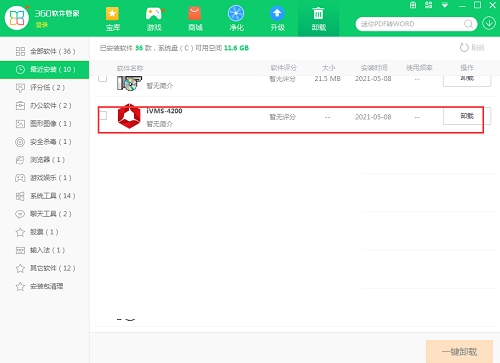500x363 pixels.
Task: Open the 其它软件 (12) category
Action: 45,268
